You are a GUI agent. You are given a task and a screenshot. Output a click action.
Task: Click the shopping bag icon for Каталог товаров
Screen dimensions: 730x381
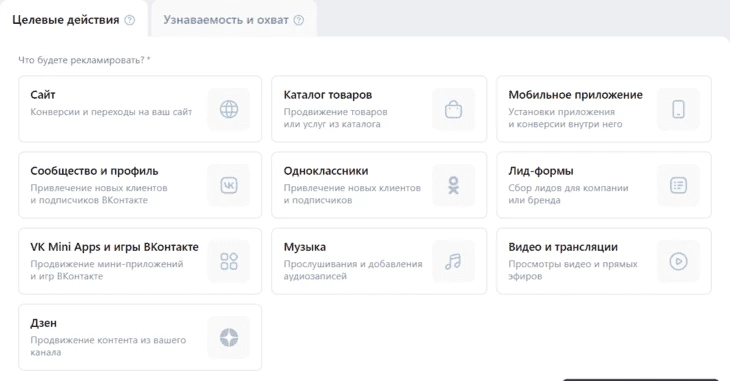(x=453, y=109)
